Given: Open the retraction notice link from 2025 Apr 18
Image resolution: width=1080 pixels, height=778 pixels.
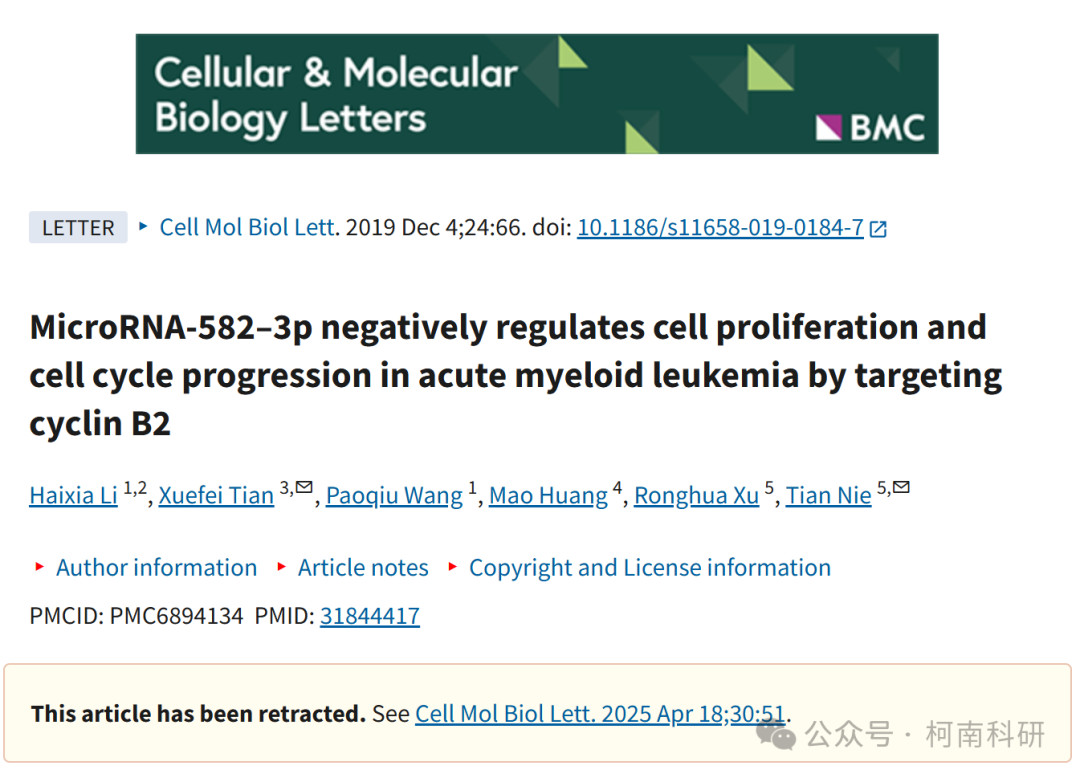Looking at the screenshot, I should [600, 714].
